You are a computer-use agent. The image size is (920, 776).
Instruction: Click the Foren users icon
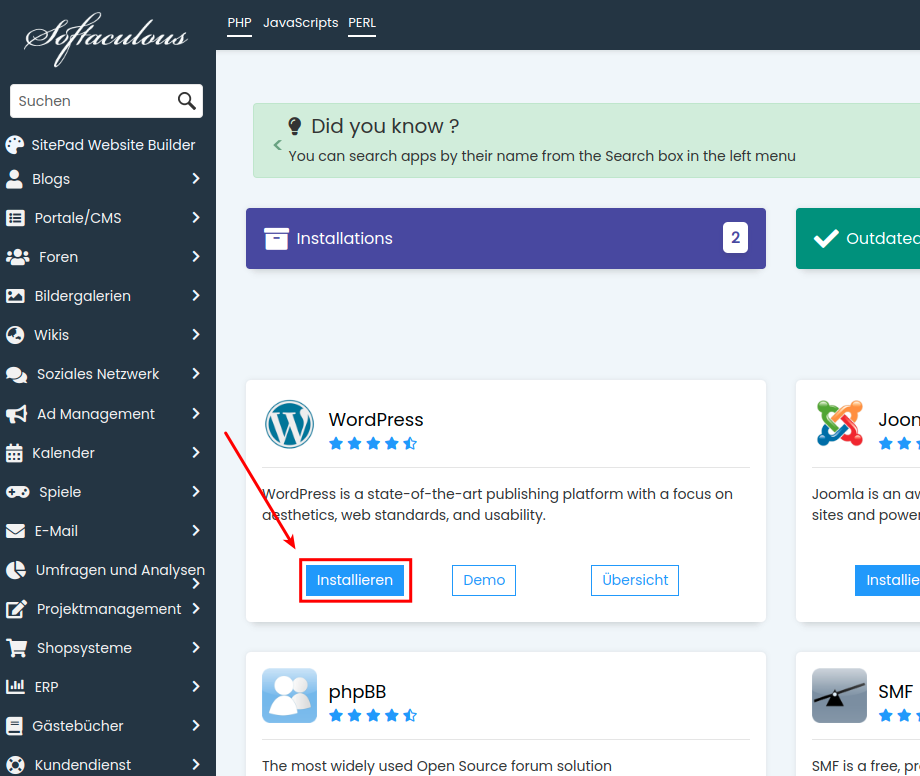pos(18,257)
